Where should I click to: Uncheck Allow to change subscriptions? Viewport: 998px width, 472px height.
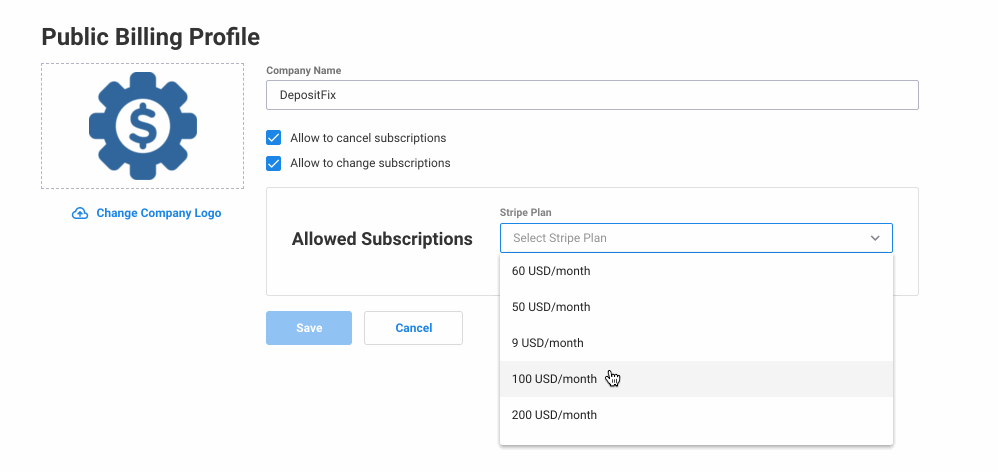[274, 163]
